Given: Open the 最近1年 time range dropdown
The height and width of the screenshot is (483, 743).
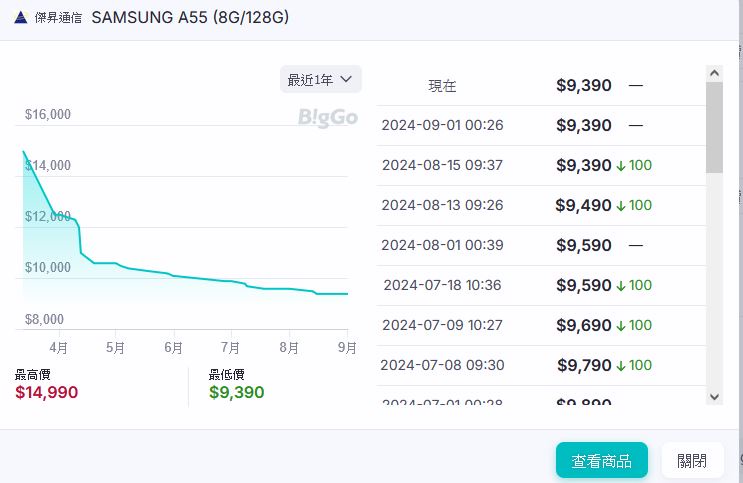Looking at the screenshot, I should click(320, 79).
